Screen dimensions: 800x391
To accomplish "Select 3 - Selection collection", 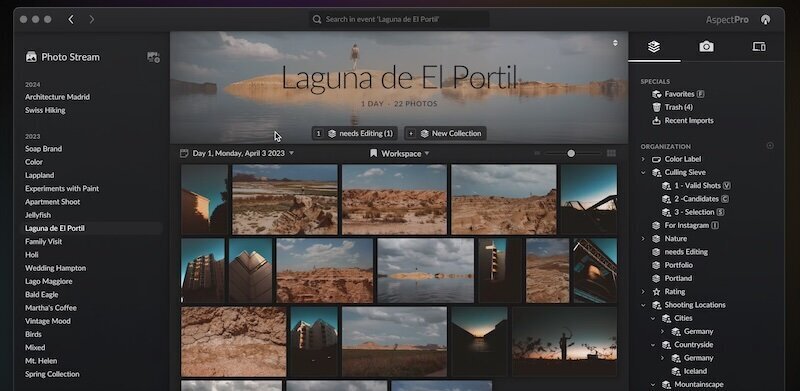I will click(694, 212).
